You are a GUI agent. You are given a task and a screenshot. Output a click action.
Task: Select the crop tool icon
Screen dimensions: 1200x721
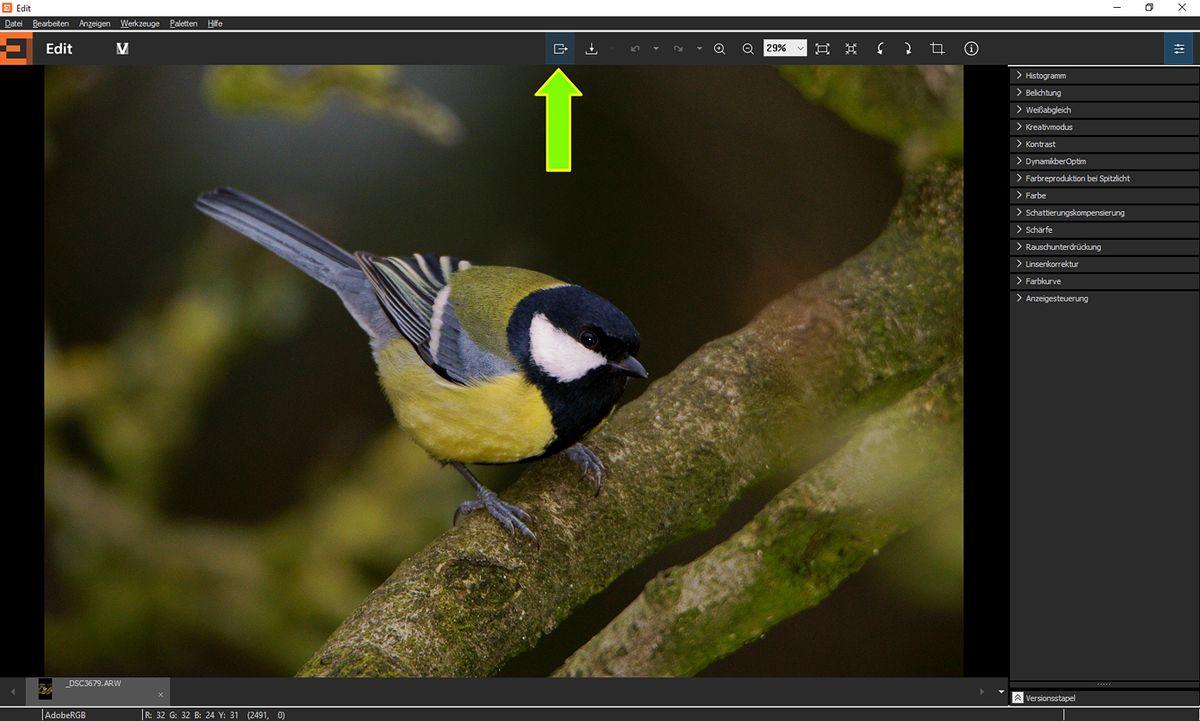(937, 49)
